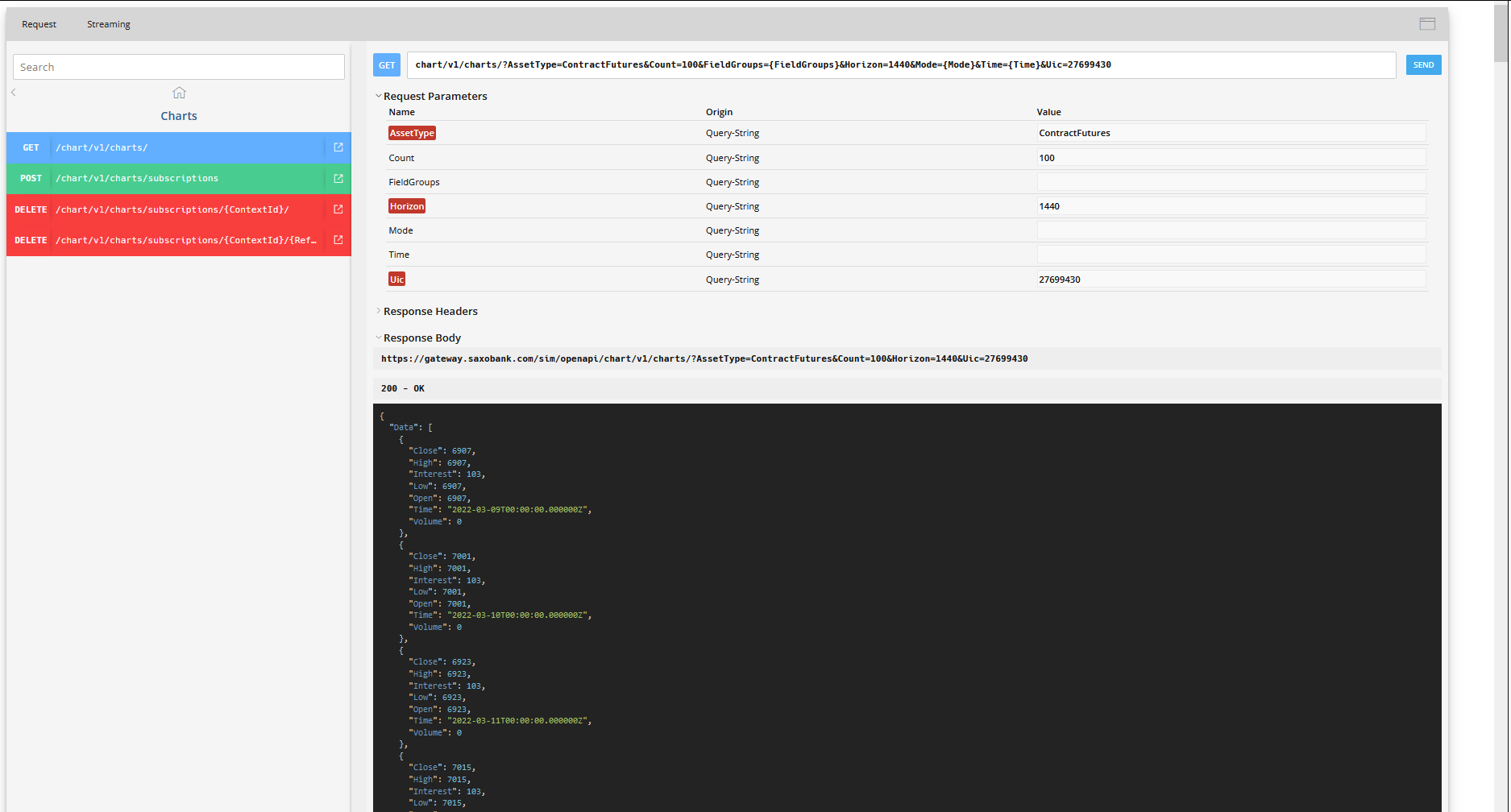1511x812 pixels.
Task: Click the empty FieldGroups value field
Action: pos(1231,182)
